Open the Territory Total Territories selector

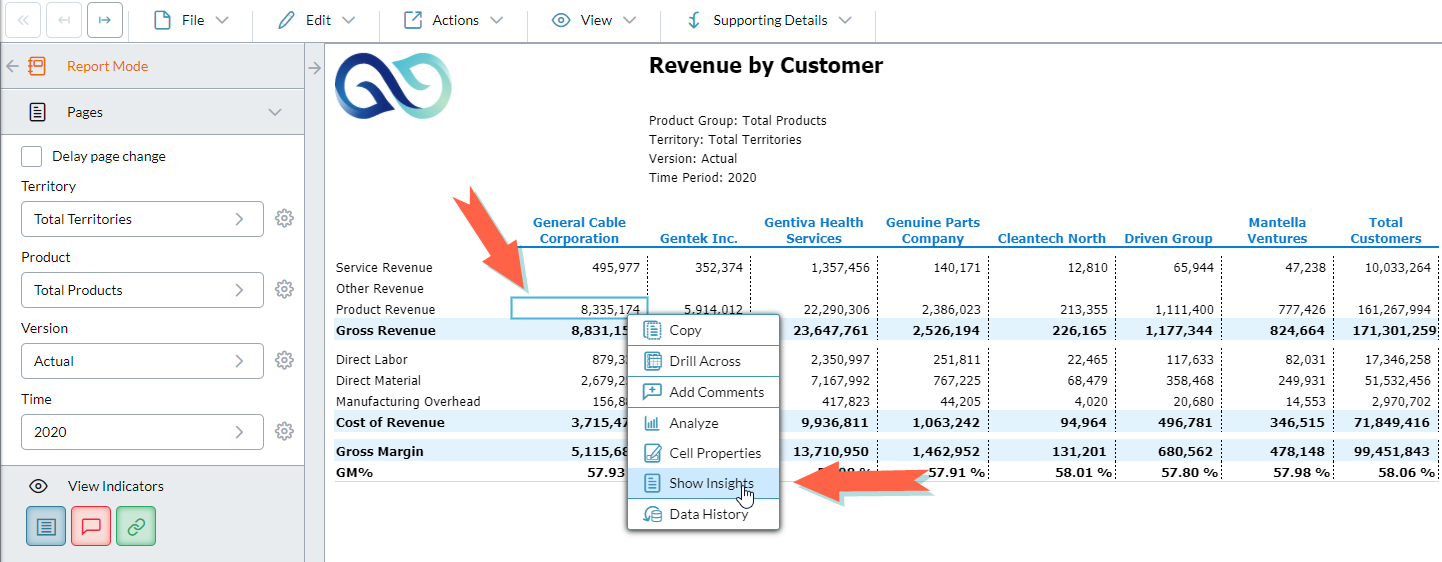point(142,219)
